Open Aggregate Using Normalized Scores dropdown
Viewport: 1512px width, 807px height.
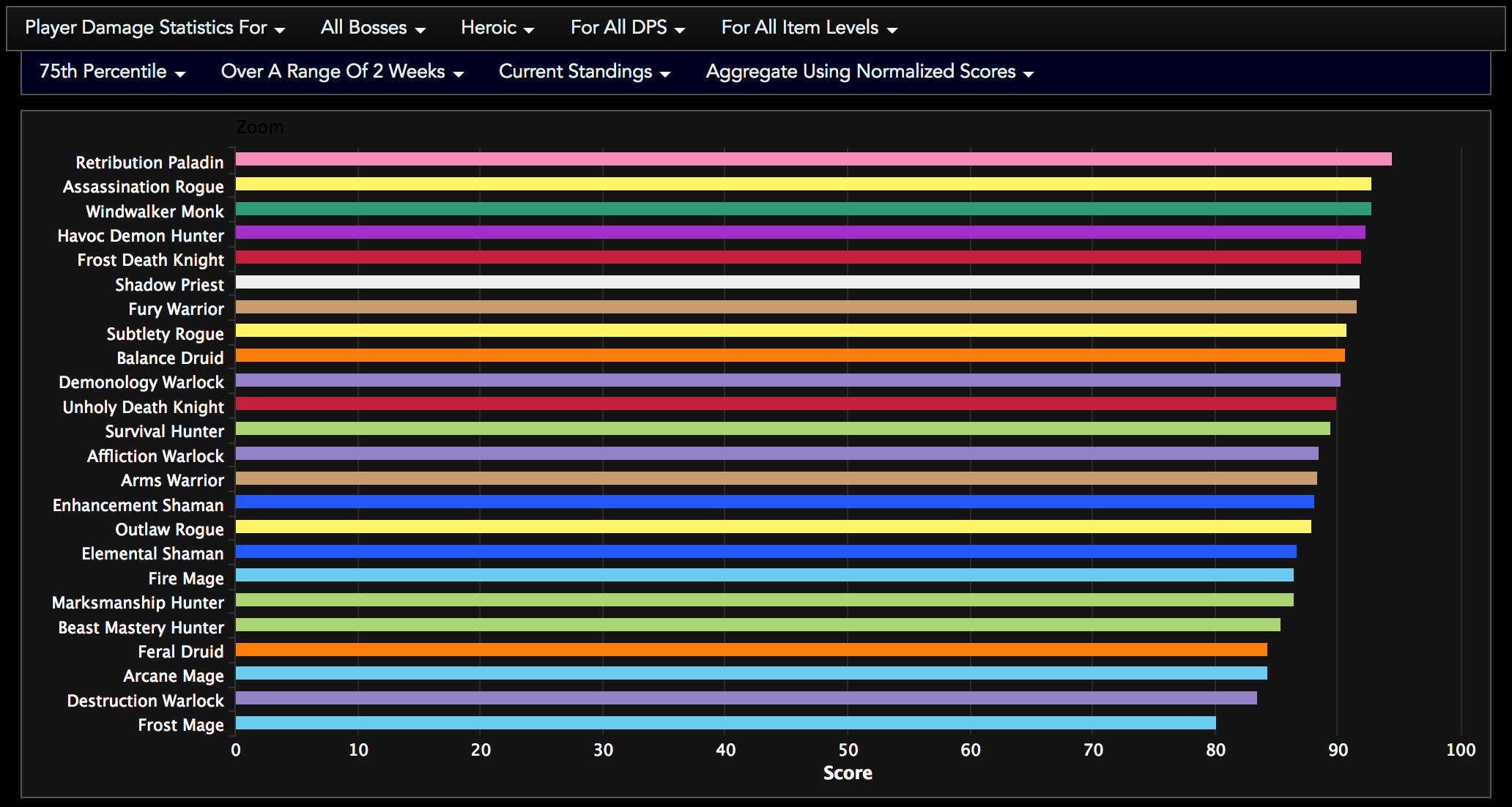870,72
